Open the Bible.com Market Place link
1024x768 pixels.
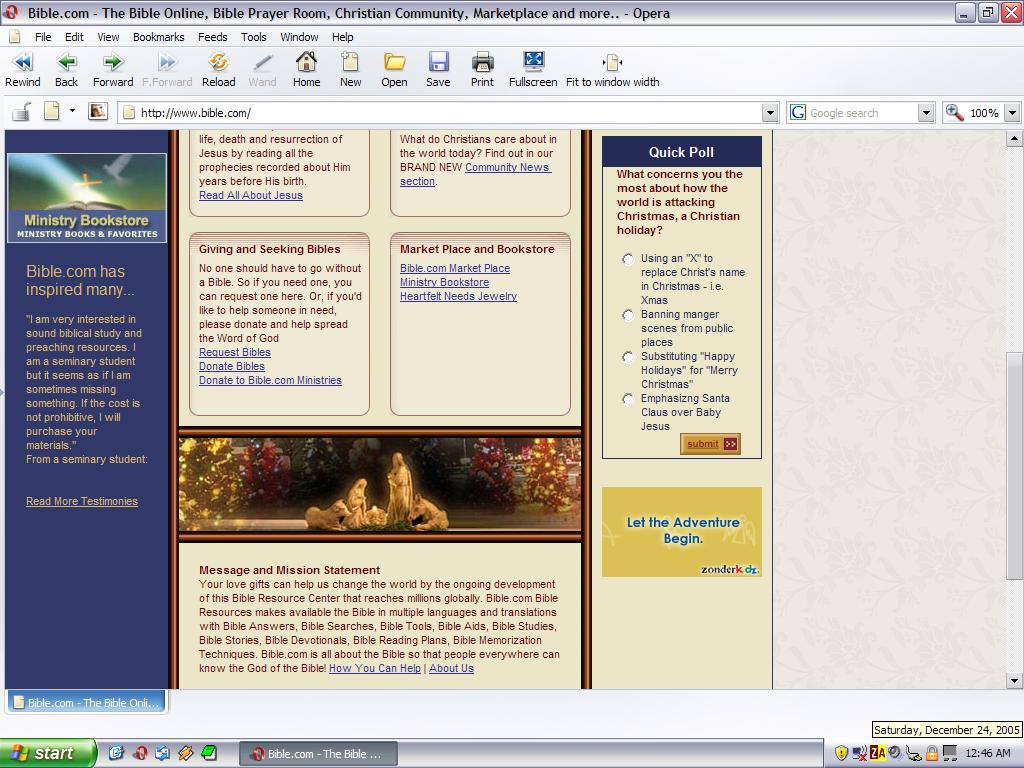point(455,268)
